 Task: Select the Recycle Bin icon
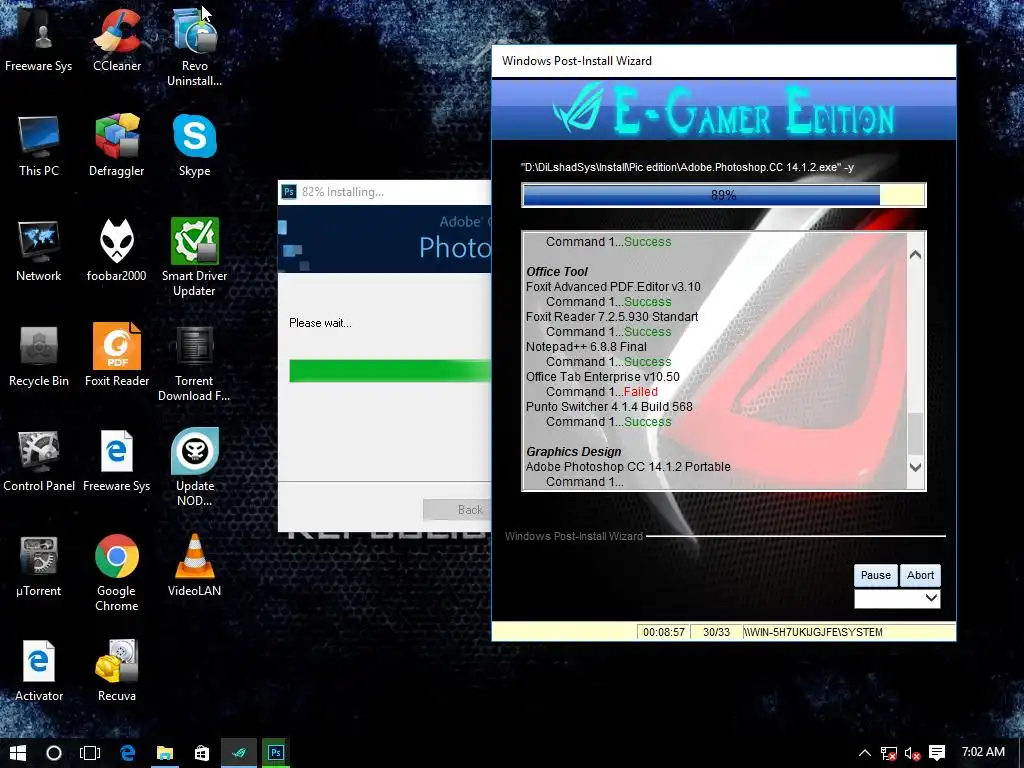(x=39, y=356)
